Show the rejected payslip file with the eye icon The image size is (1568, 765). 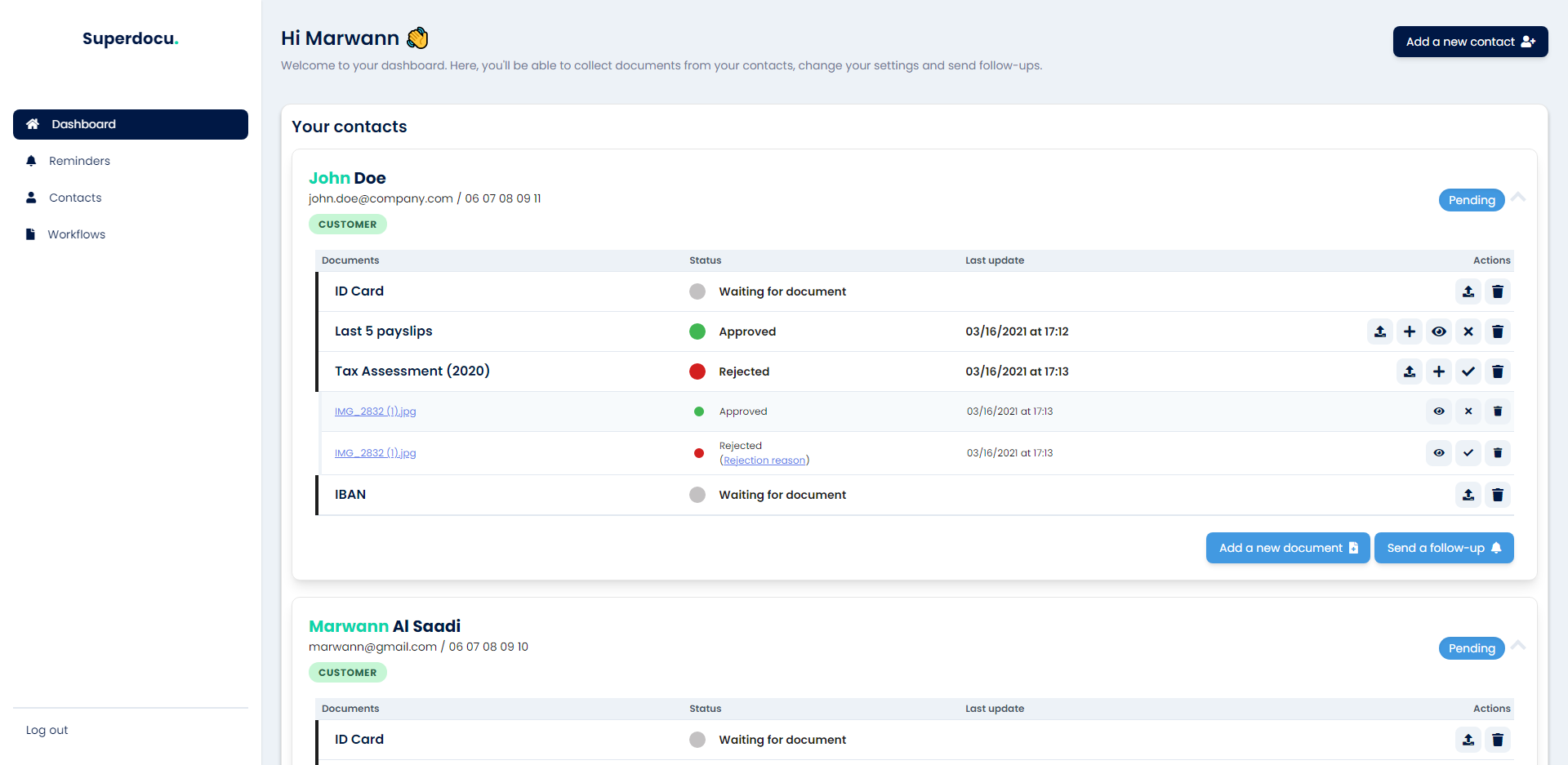point(1439,453)
